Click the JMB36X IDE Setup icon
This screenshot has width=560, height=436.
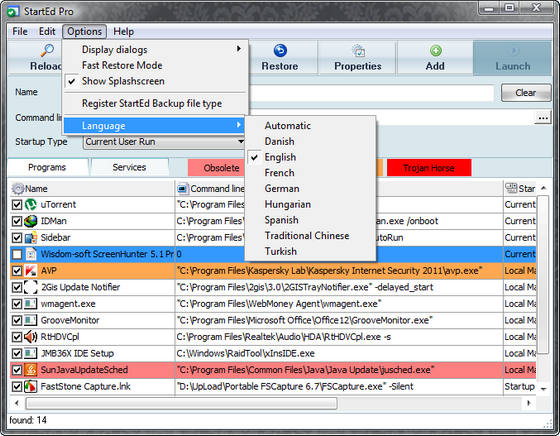tap(31, 354)
